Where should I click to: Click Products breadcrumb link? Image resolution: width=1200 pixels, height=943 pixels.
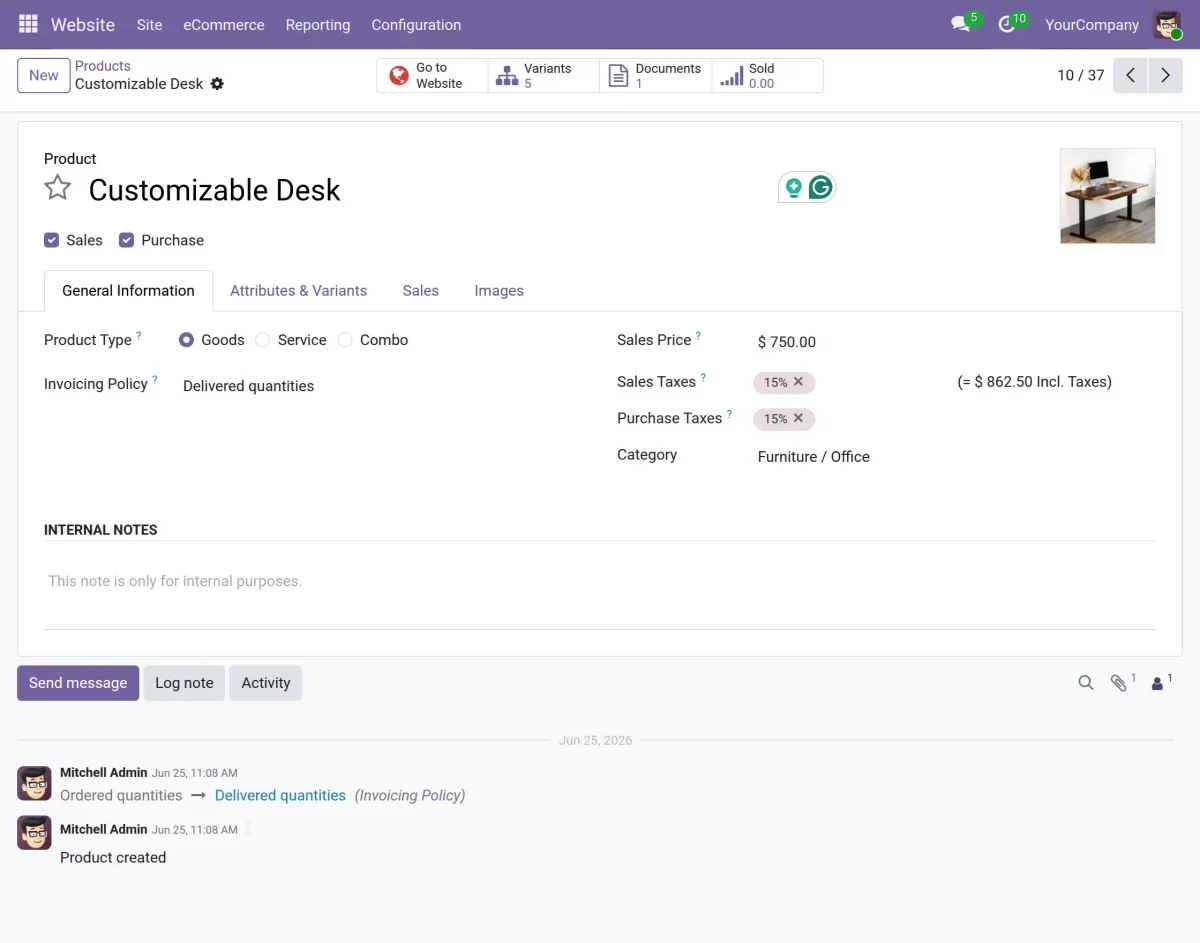point(103,66)
